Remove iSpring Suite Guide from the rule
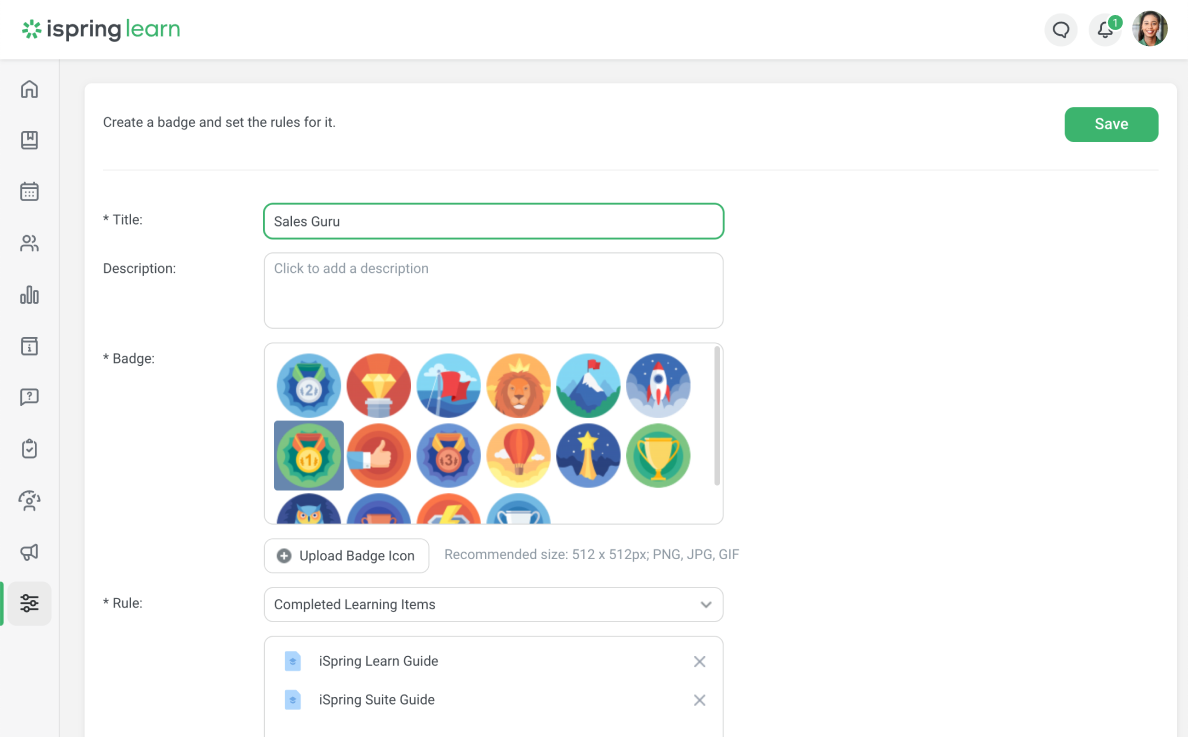 click(699, 700)
